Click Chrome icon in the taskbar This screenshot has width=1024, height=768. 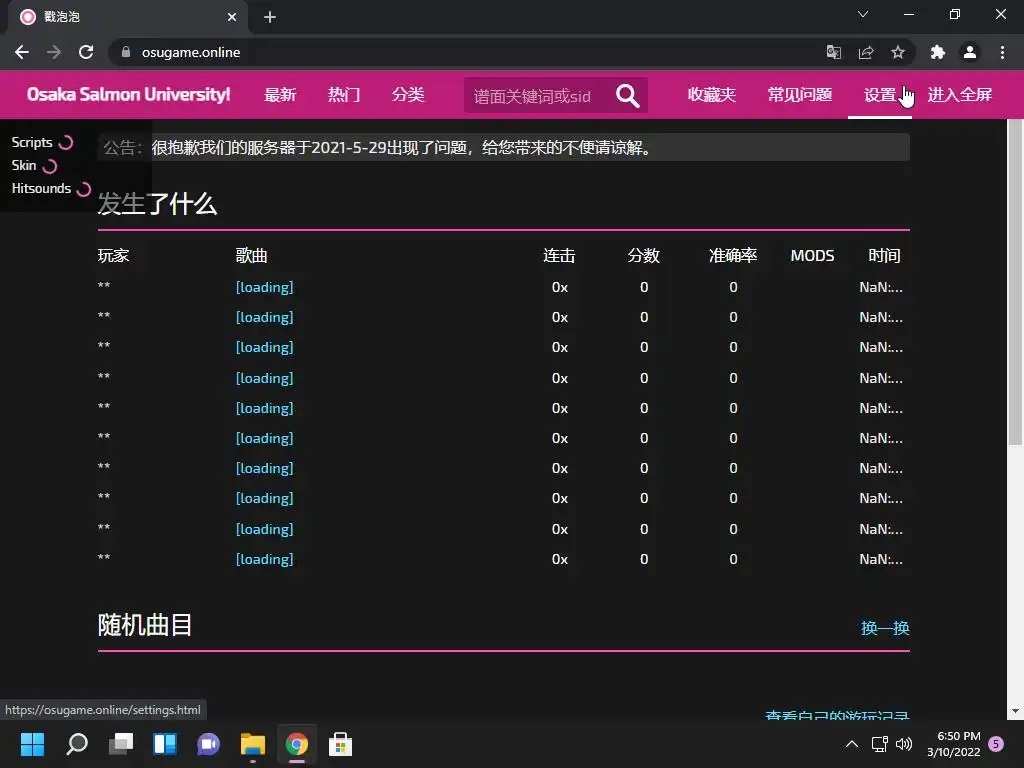click(x=296, y=744)
